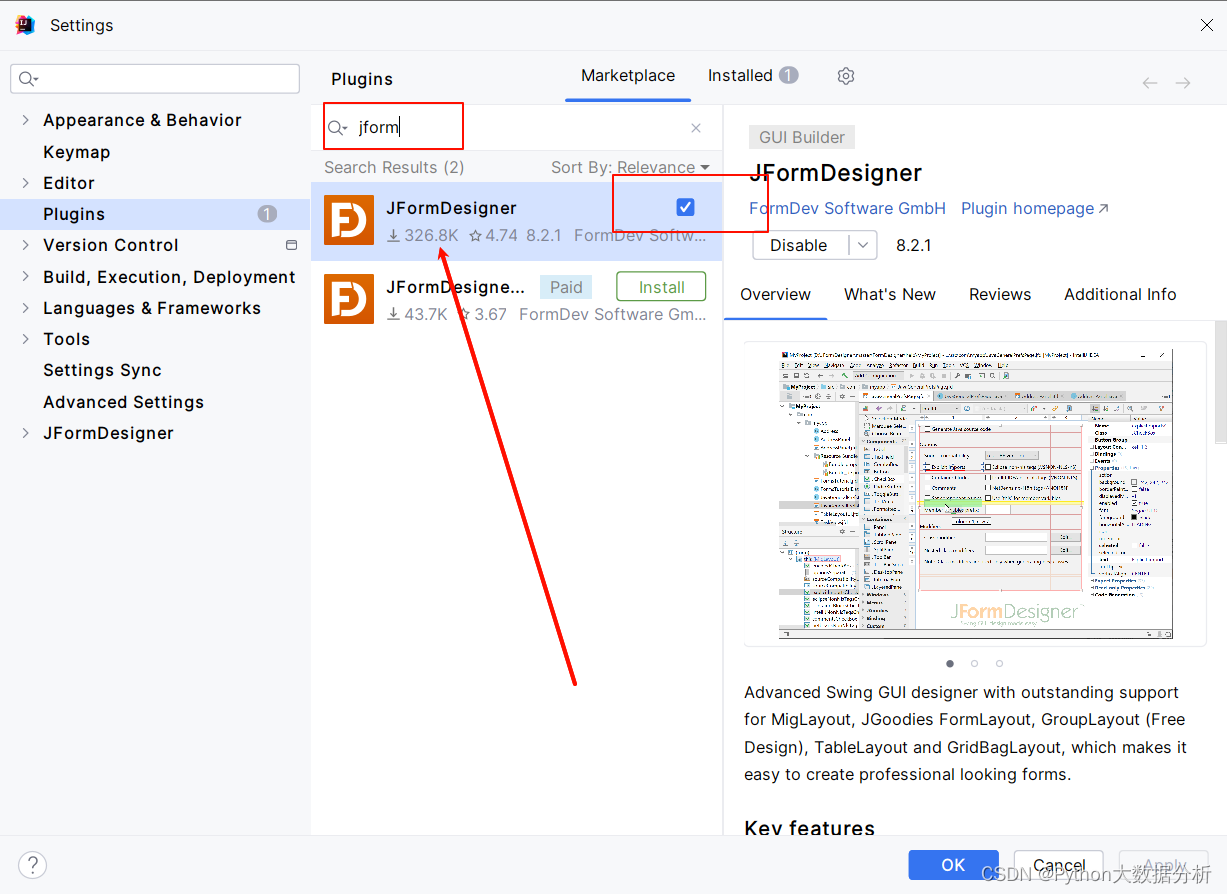Select the first screenshot carousel dot

(950, 663)
